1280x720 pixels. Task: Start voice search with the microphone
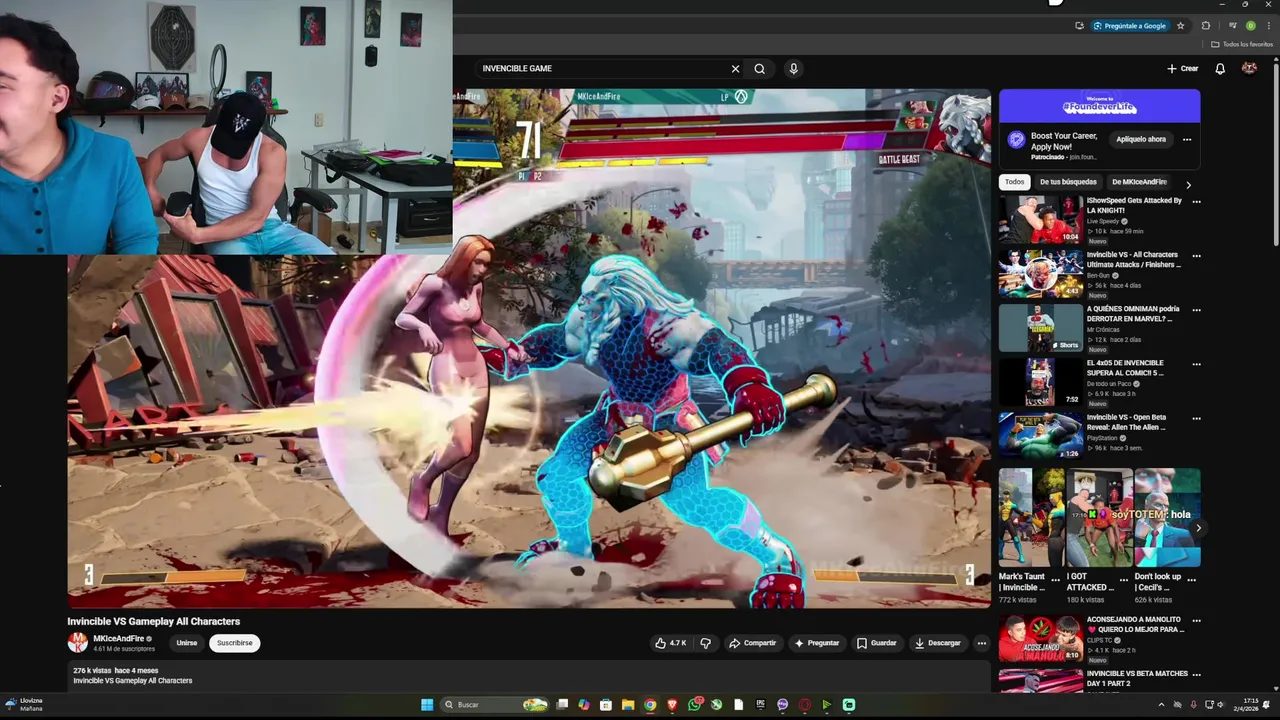coord(793,69)
